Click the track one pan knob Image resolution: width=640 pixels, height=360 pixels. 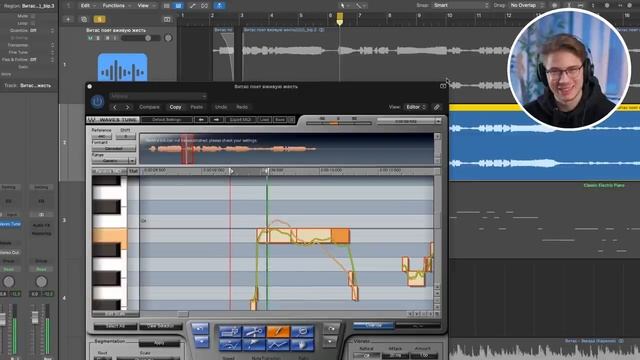pos(168,38)
